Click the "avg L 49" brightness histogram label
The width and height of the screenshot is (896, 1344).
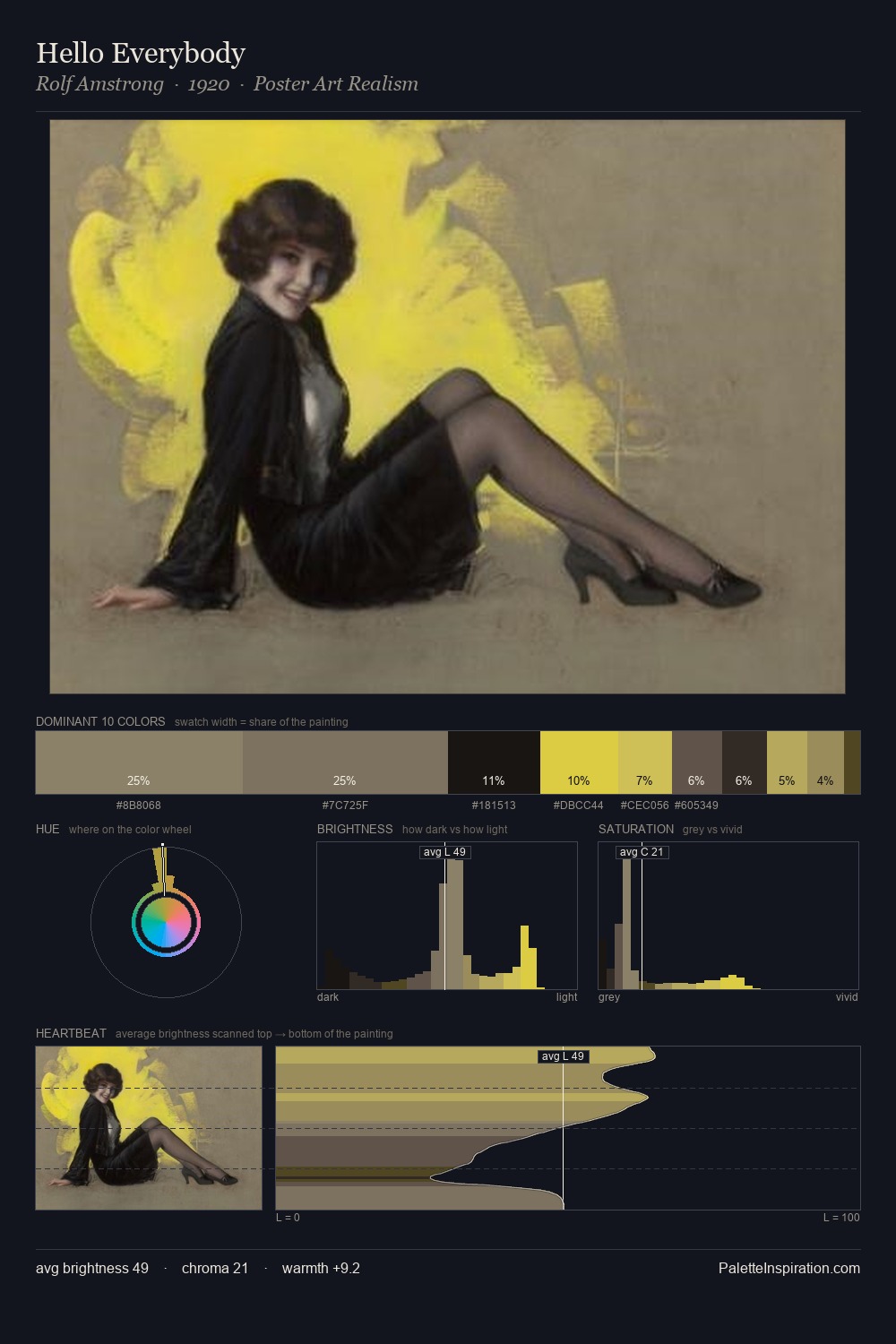tap(445, 852)
